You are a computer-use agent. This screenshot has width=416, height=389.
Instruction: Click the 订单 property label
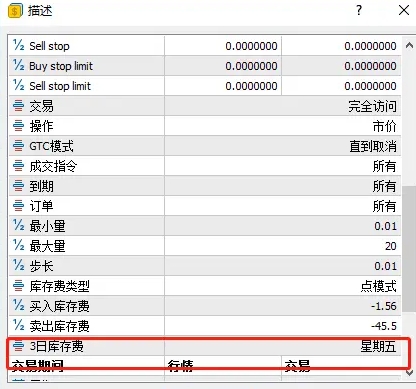[x=41, y=206]
